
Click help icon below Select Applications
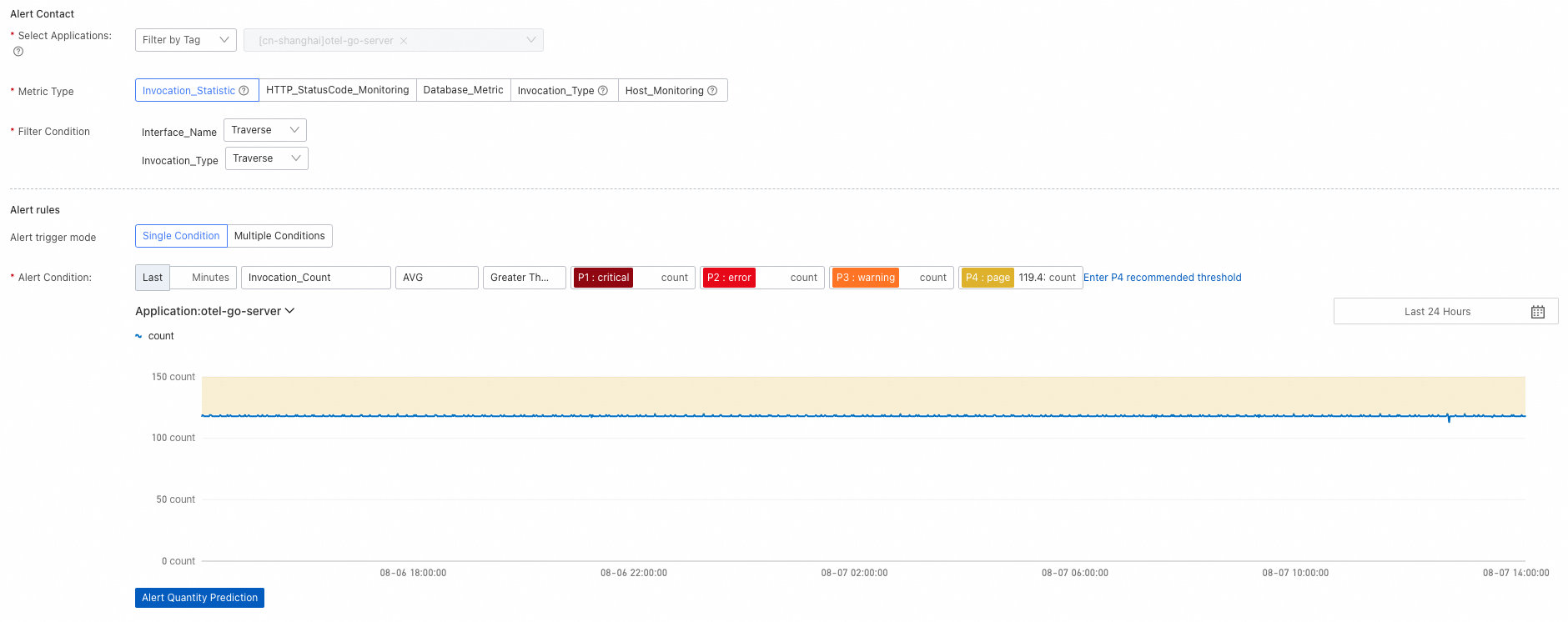point(18,52)
